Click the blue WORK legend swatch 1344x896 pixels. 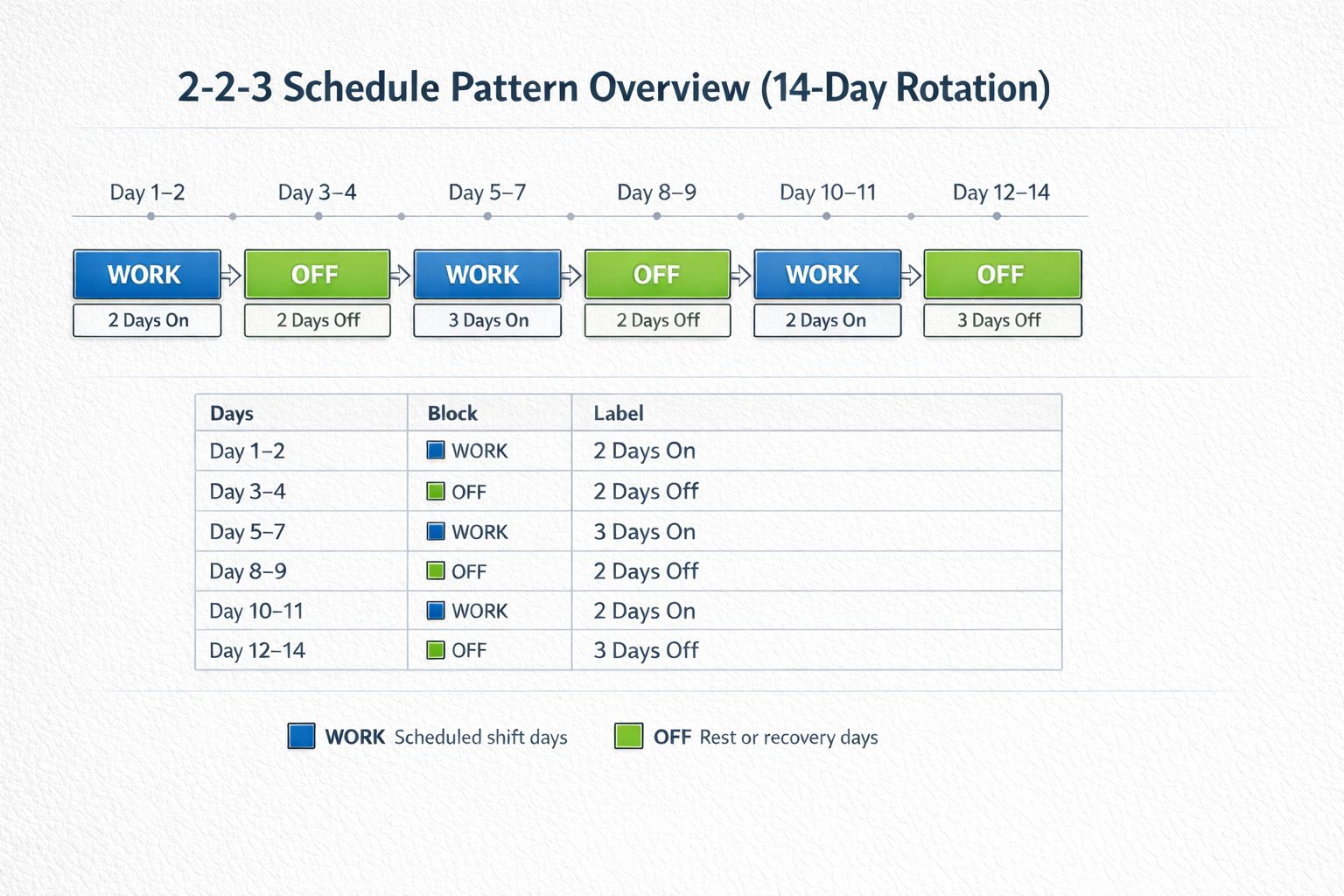pos(302,736)
